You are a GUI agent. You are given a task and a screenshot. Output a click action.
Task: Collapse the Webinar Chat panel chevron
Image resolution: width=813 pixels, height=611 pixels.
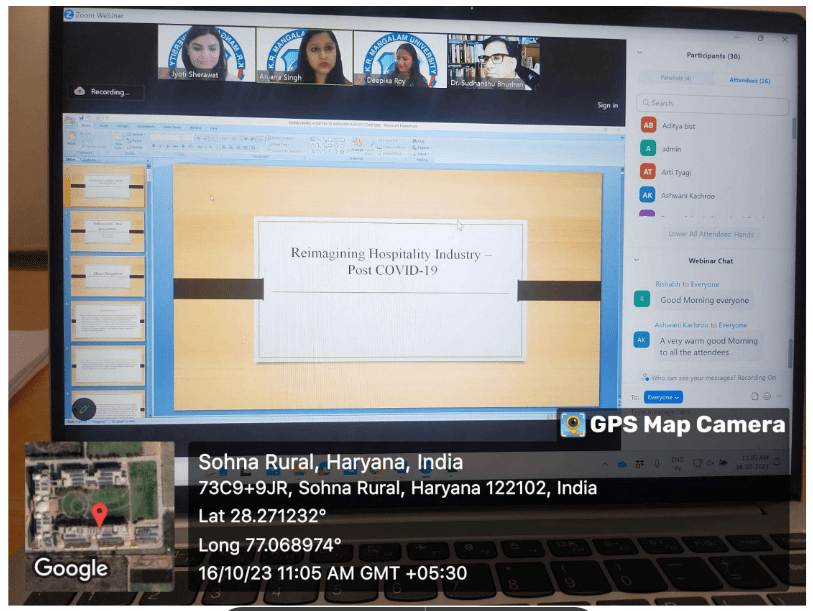(x=638, y=260)
